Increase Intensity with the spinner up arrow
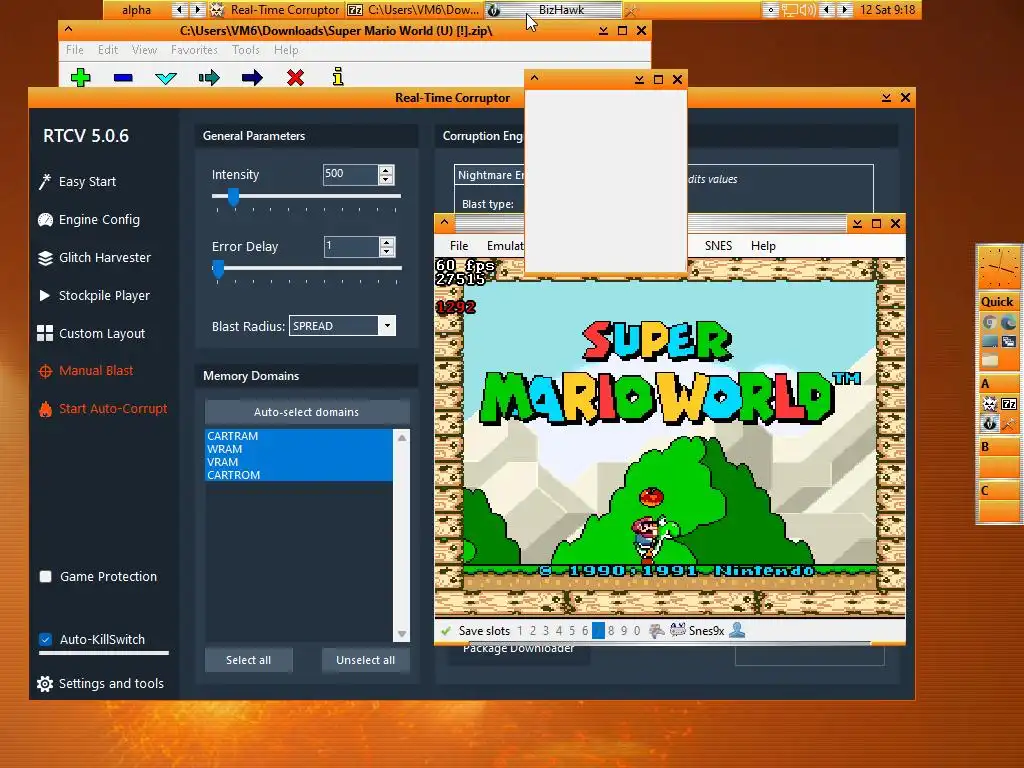The width and height of the screenshot is (1024, 768). click(x=386, y=170)
